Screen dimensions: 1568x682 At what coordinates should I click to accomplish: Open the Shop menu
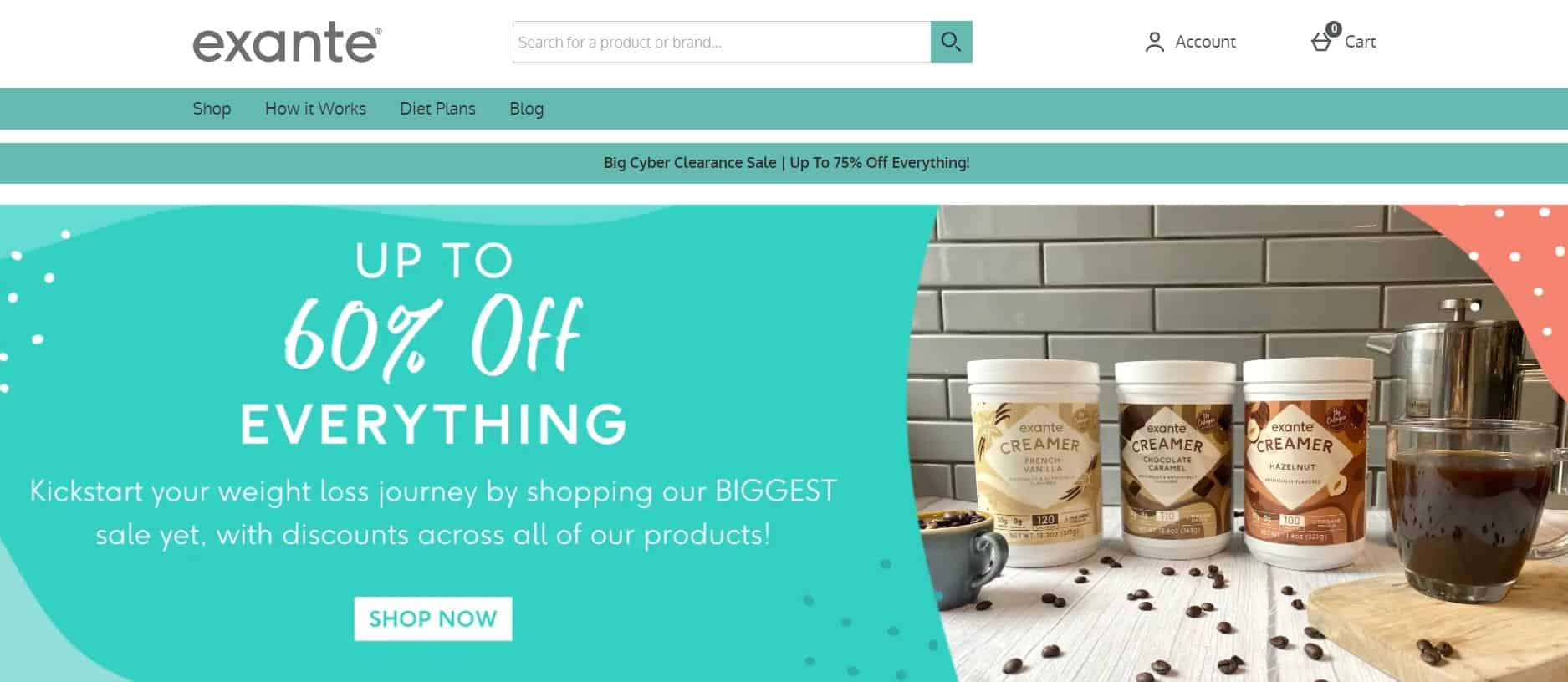(212, 109)
